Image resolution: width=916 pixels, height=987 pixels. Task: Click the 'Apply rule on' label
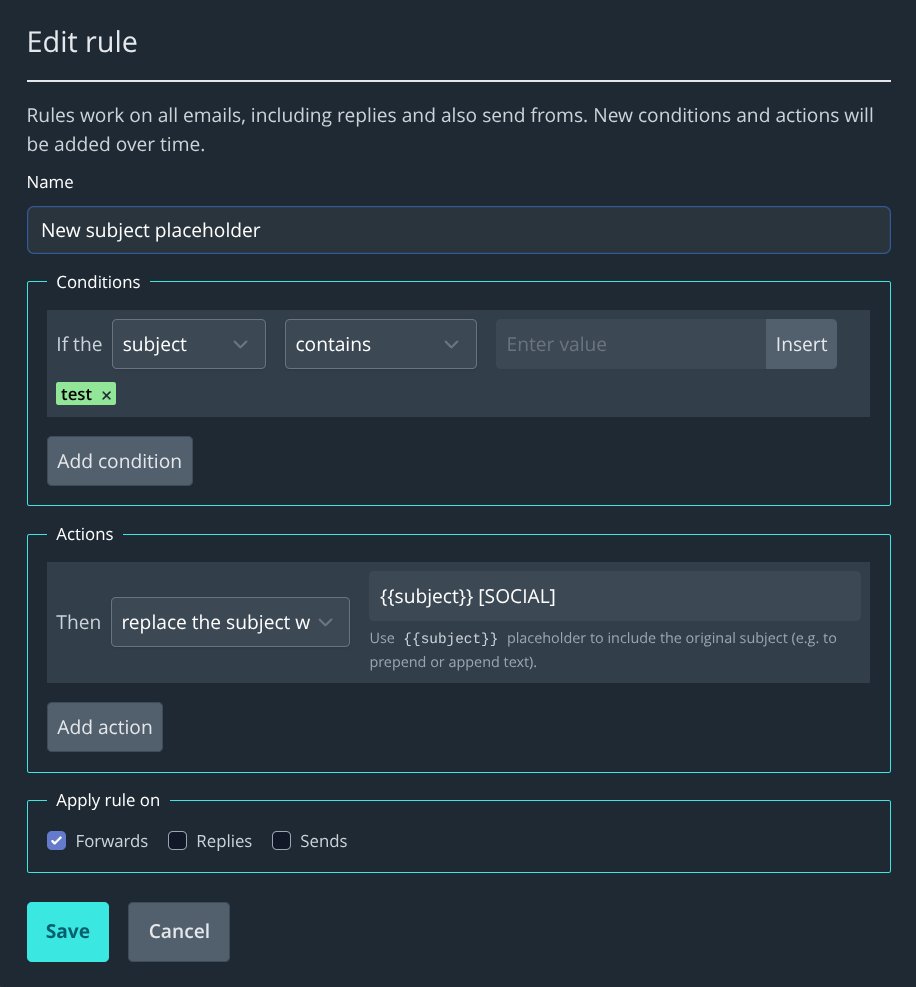tap(108, 800)
